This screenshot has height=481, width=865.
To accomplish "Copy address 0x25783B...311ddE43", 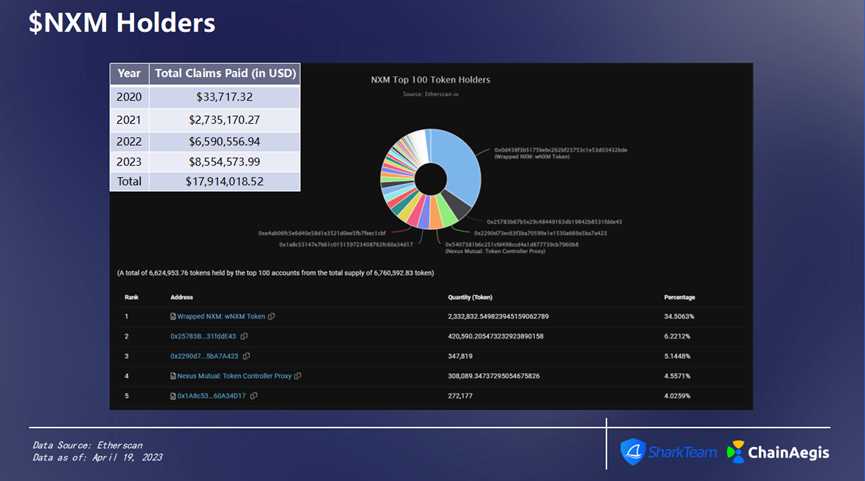I will pos(244,337).
